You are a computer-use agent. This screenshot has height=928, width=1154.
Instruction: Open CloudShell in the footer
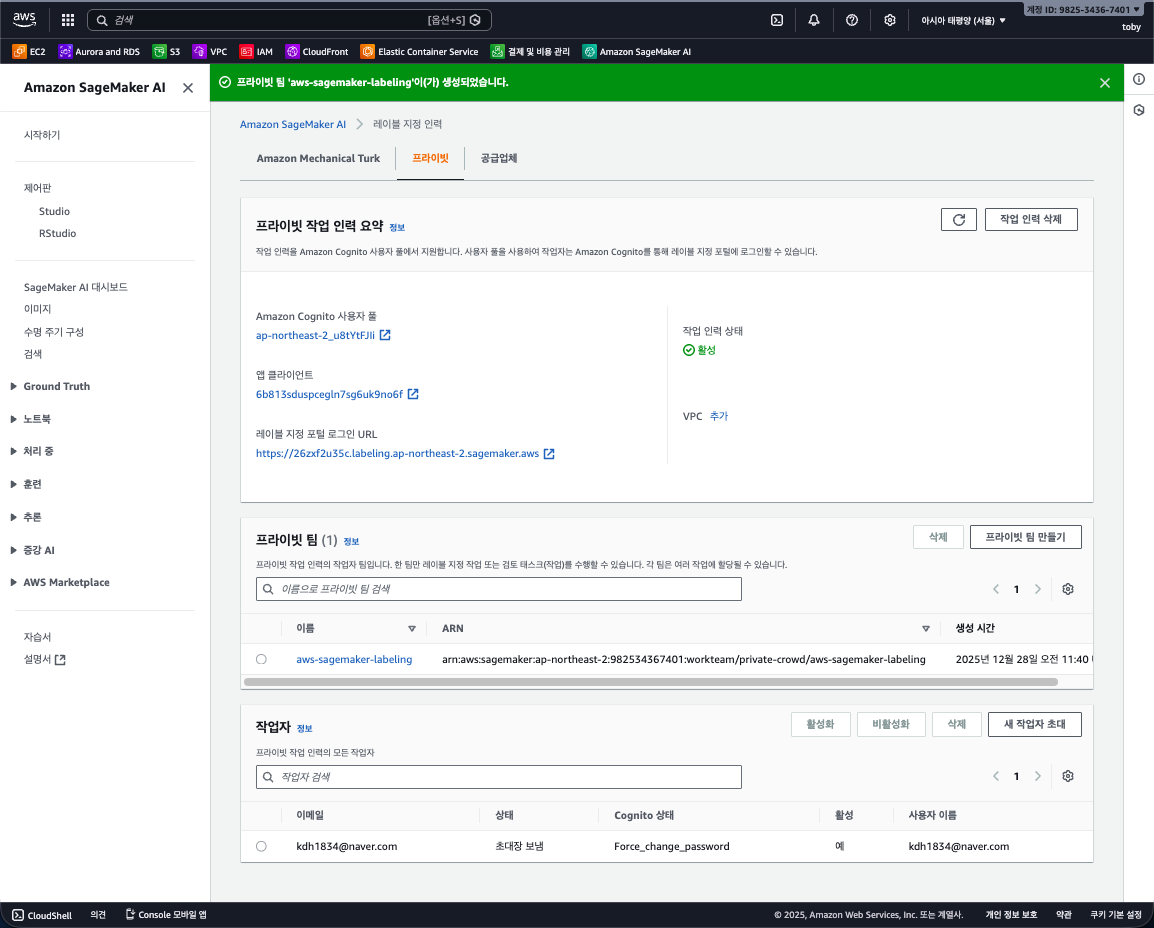point(42,915)
